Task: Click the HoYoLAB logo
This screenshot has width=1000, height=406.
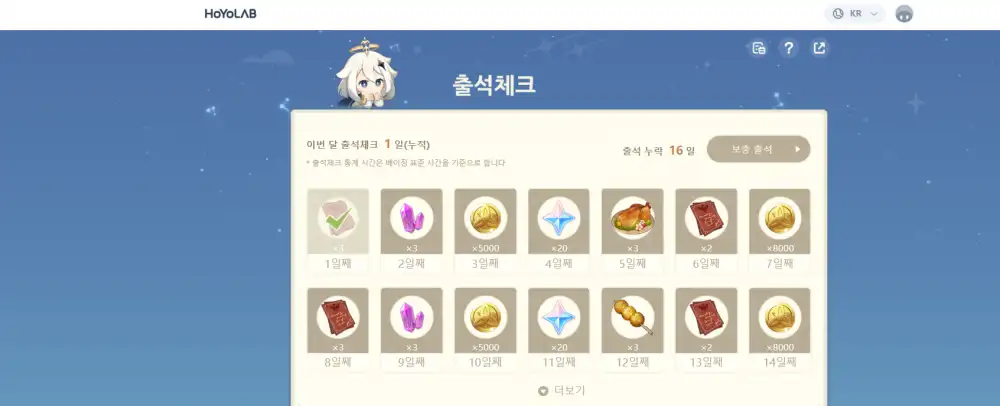Action: click(x=230, y=13)
